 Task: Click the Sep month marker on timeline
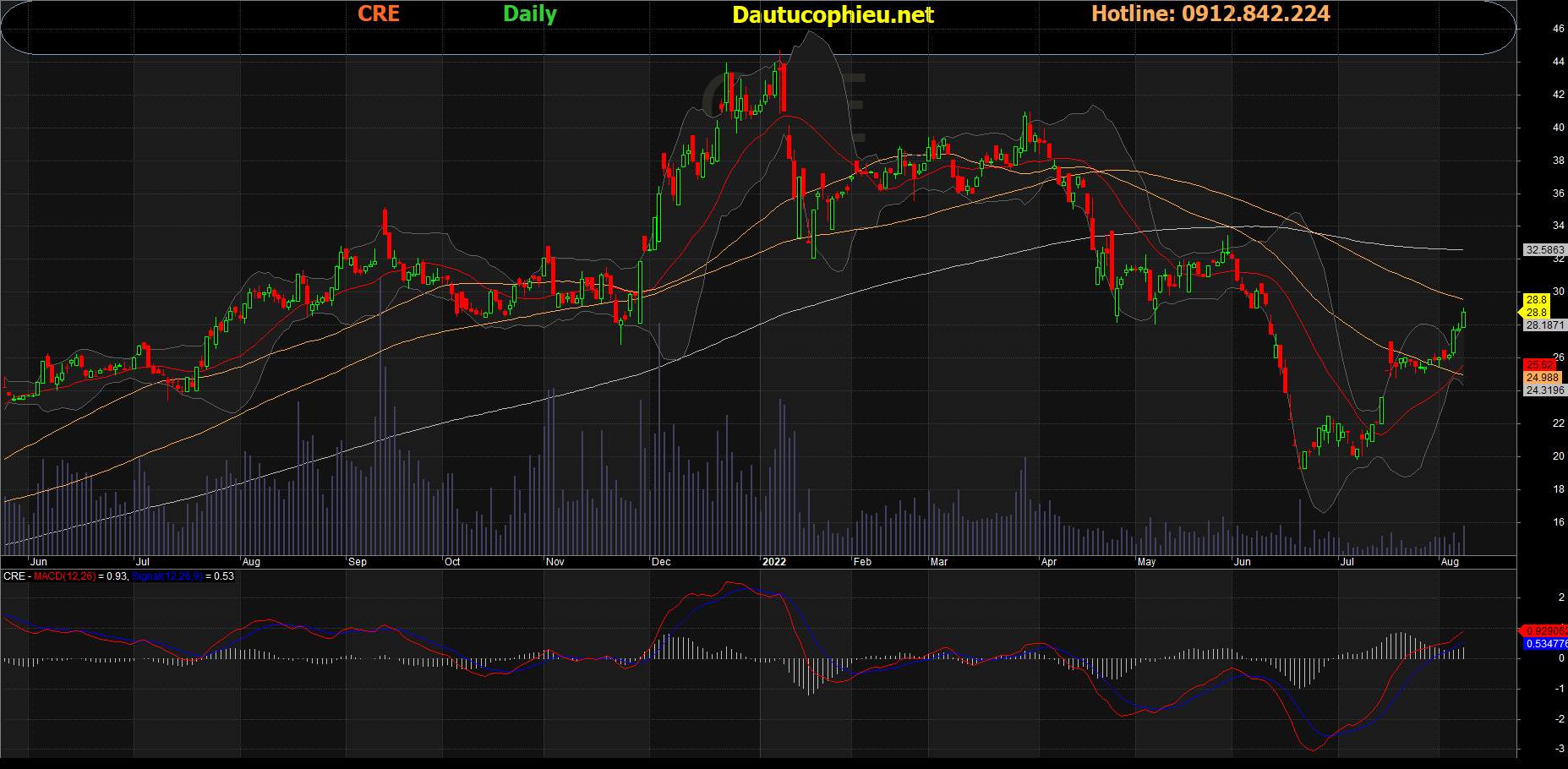[x=358, y=562]
